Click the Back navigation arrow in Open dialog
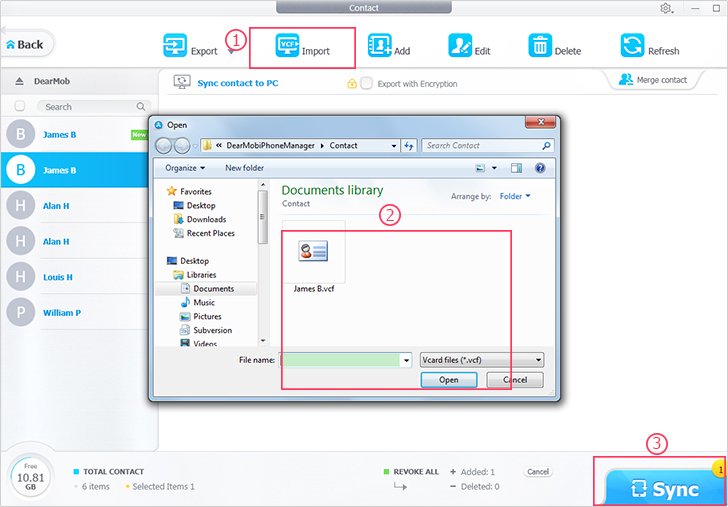Screen dimensions: 728x507 pyautogui.click(x=163, y=146)
